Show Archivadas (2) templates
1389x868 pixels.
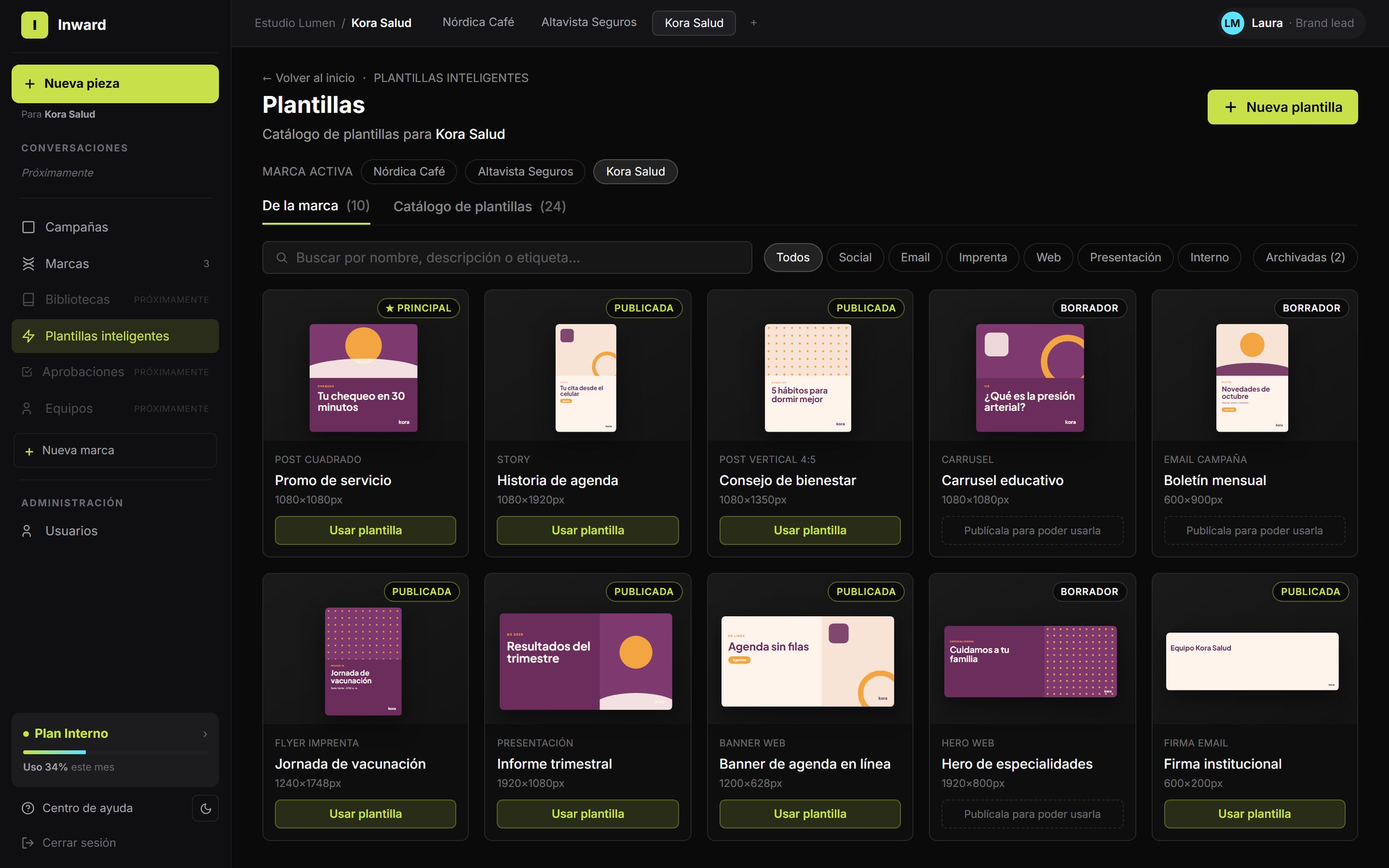[x=1305, y=258]
